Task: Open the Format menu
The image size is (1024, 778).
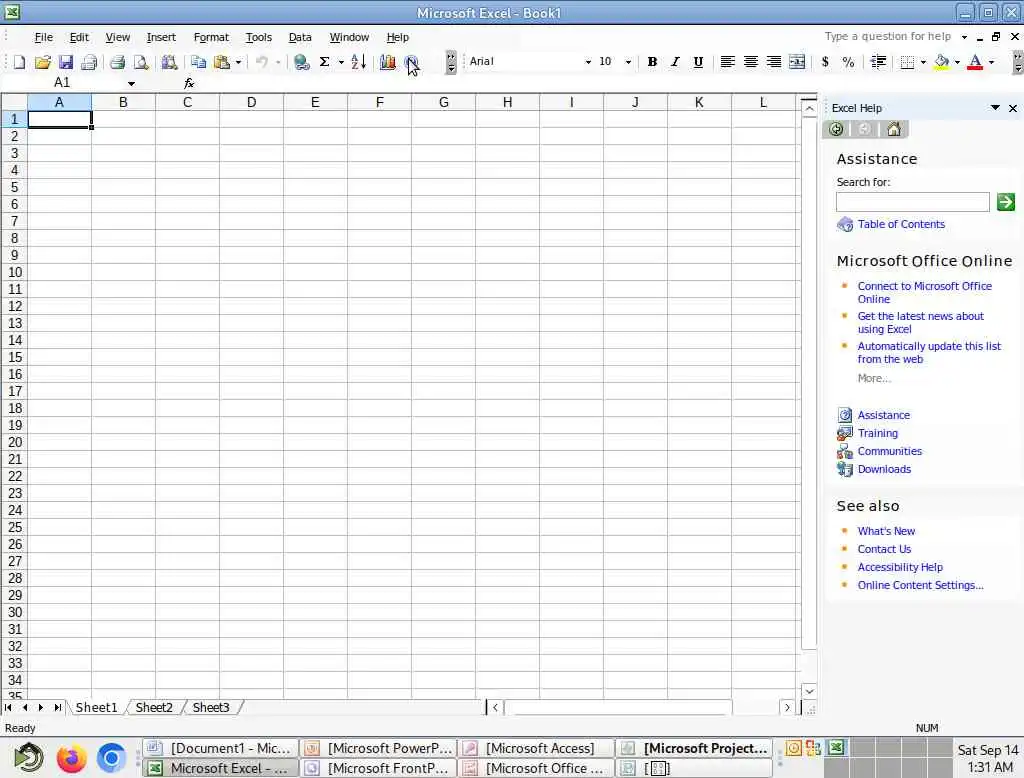Action: click(211, 37)
